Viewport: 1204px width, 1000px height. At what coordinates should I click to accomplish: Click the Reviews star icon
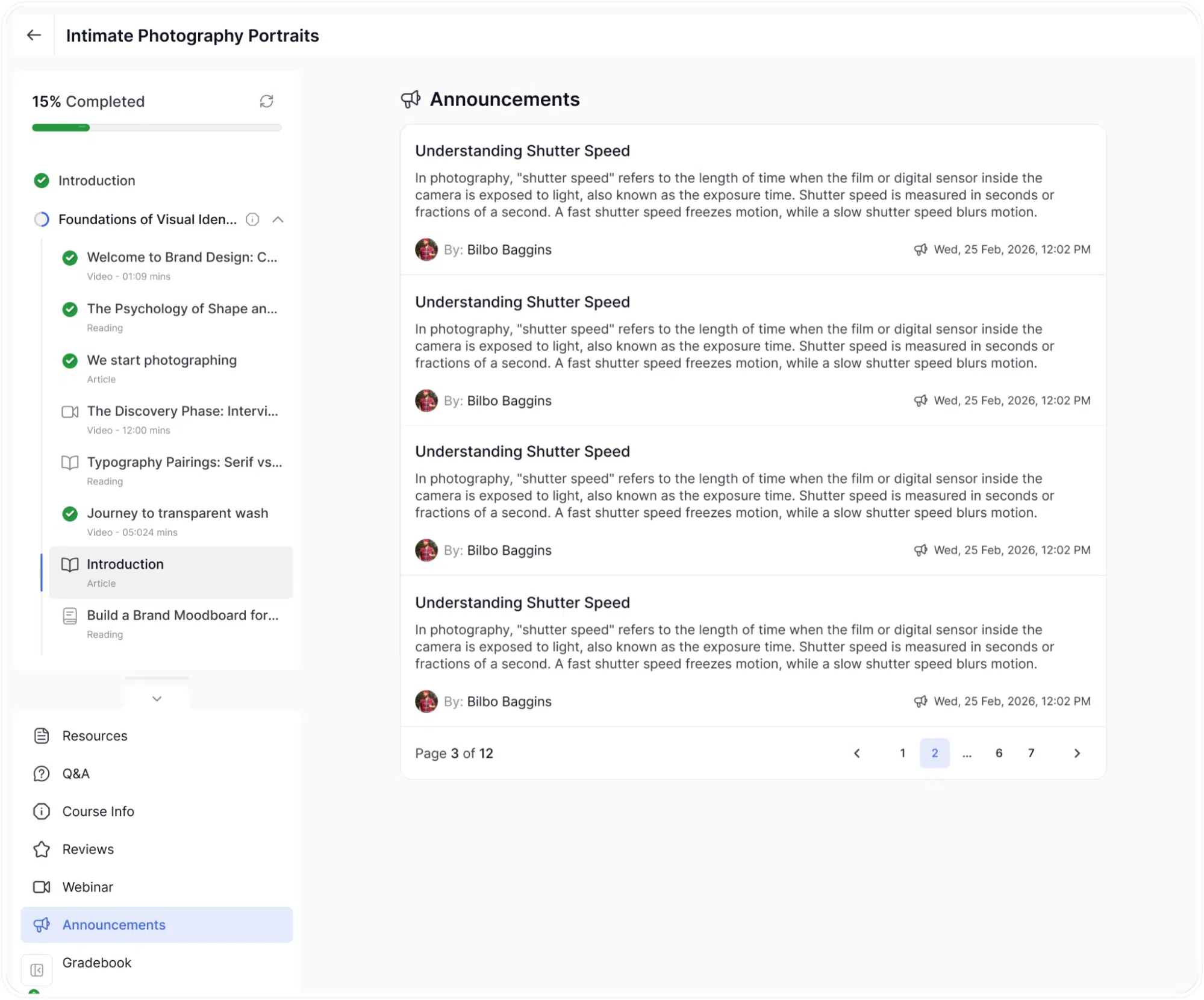click(42, 849)
